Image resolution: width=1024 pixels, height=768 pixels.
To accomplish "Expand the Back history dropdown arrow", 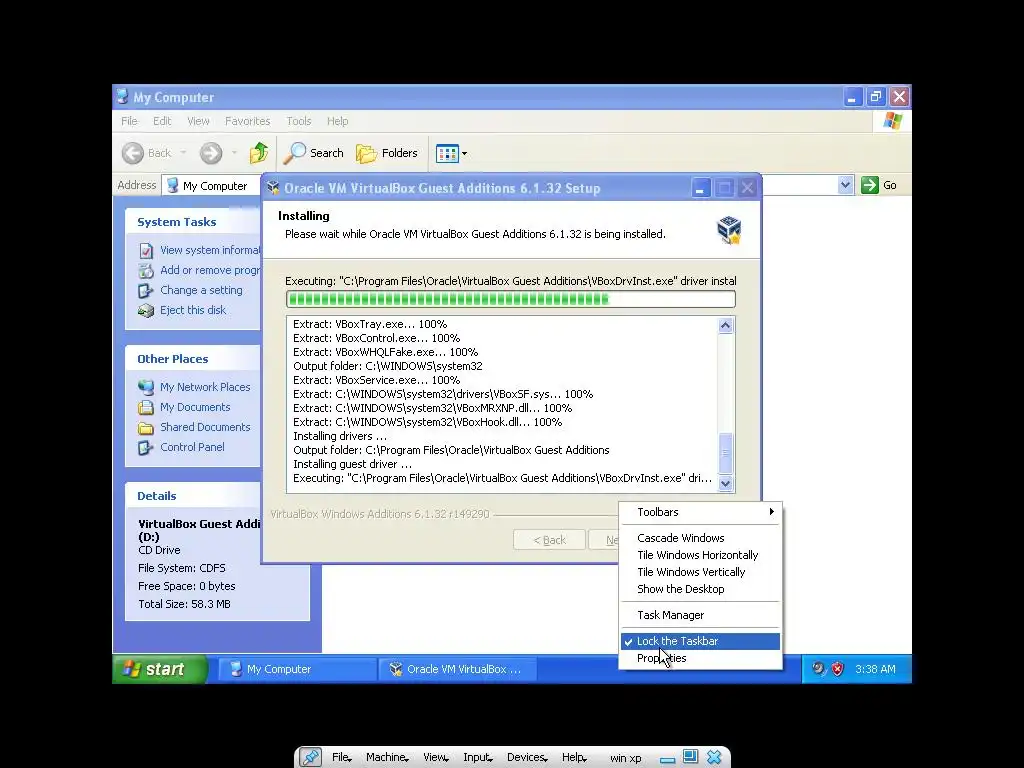I will coord(184,153).
